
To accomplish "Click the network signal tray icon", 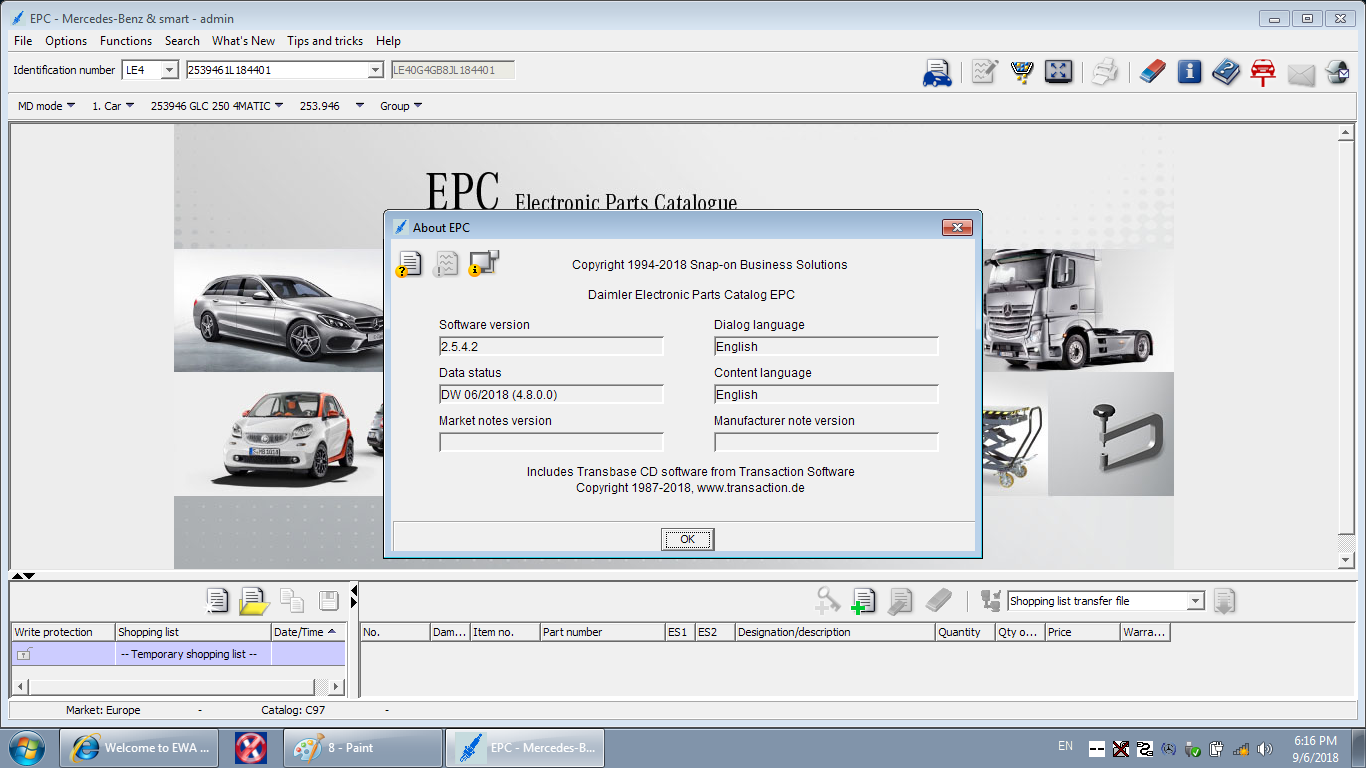I will coord(1241,748).
